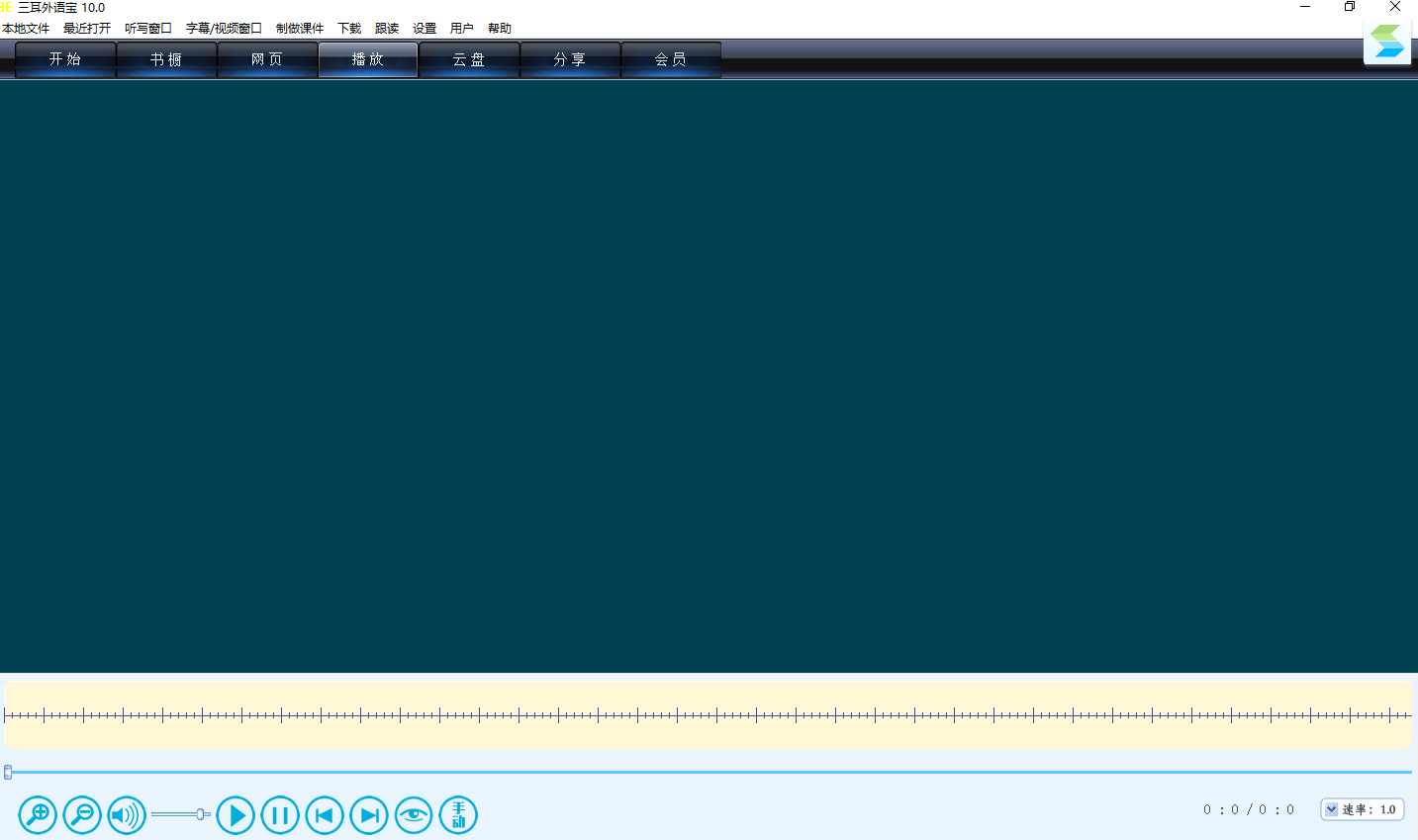Close the 三耳外语宝 10.0 window
Viewport: 1418px width, 840px height.
click(x=1395, y=7)
